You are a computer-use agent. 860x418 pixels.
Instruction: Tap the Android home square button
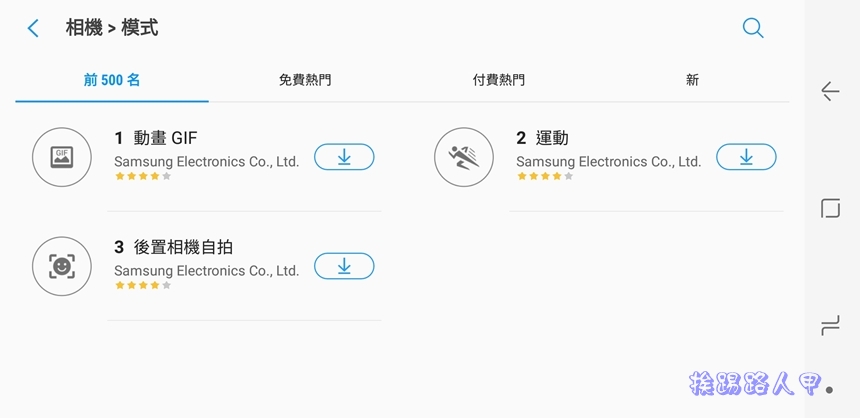pyautogui.click(x=830, y=208)
